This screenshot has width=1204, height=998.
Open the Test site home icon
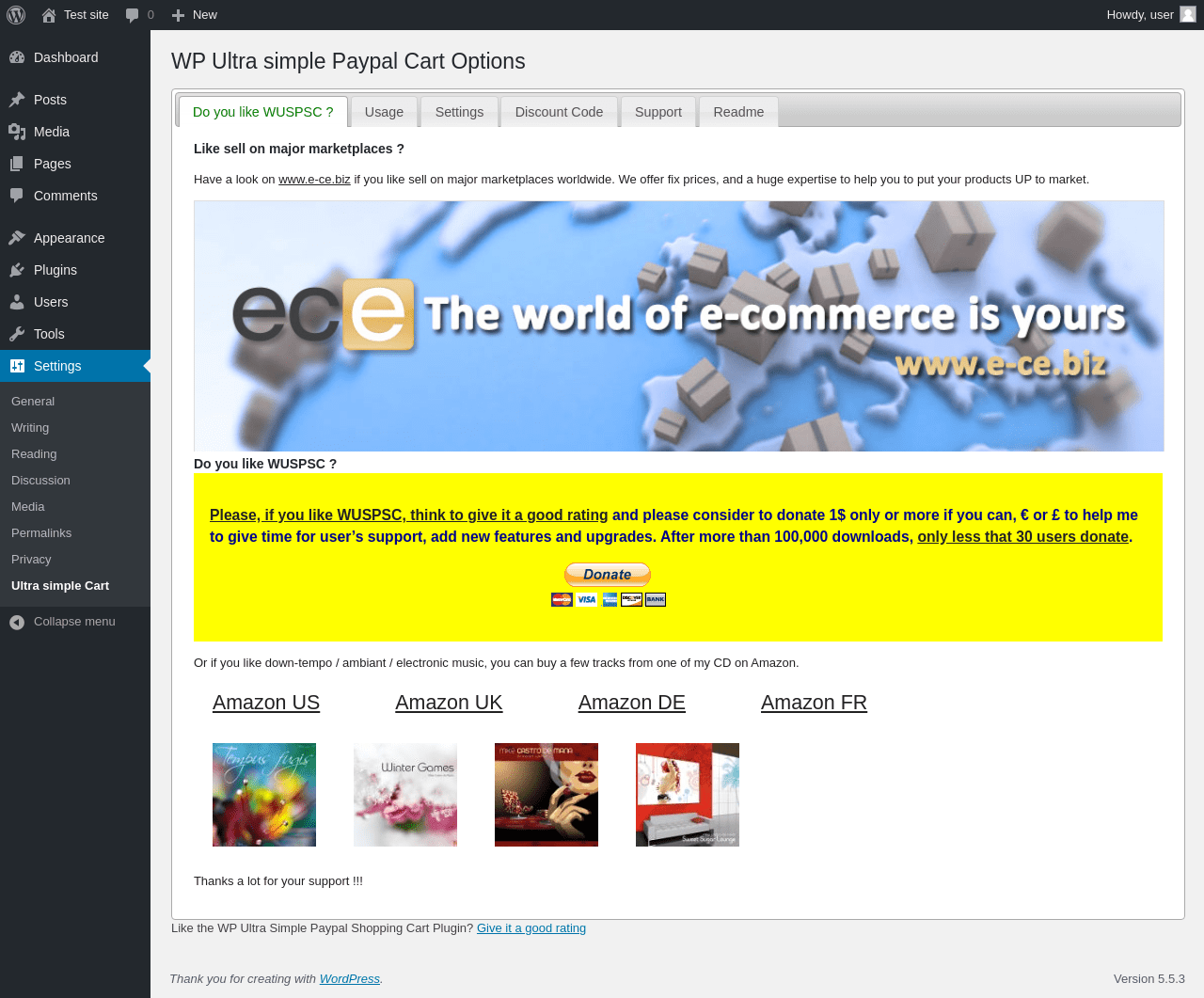coord(49,15)
